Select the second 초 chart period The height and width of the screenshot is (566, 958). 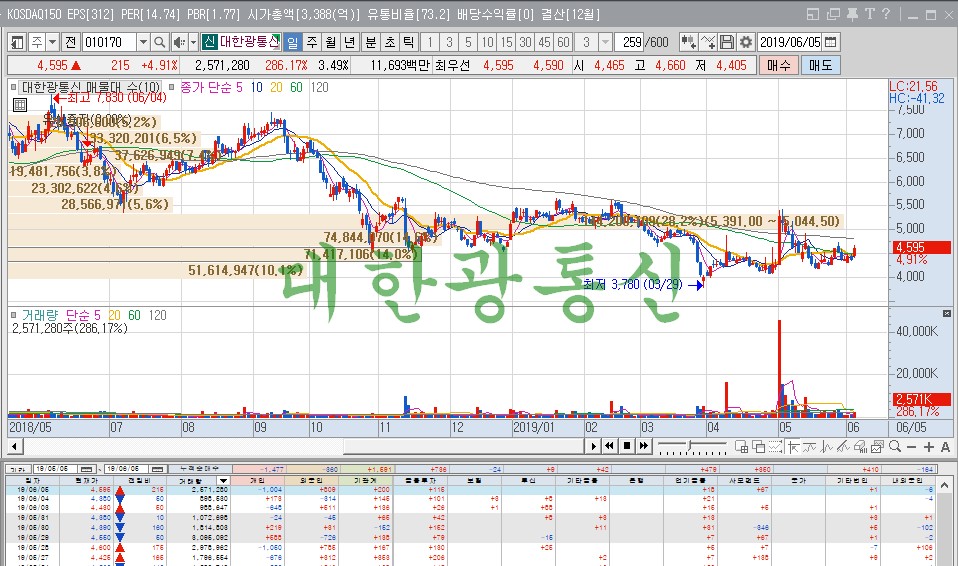point(390,42)
